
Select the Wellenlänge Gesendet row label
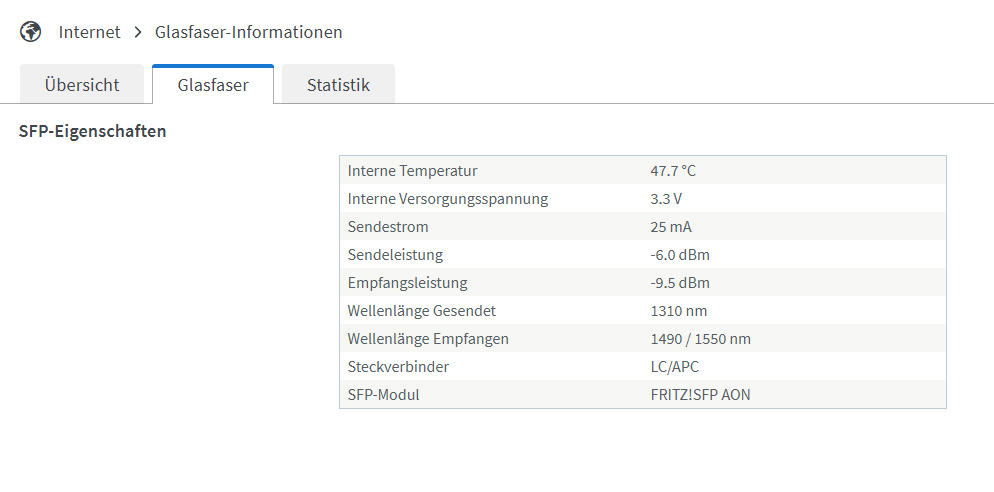point(422,311)
